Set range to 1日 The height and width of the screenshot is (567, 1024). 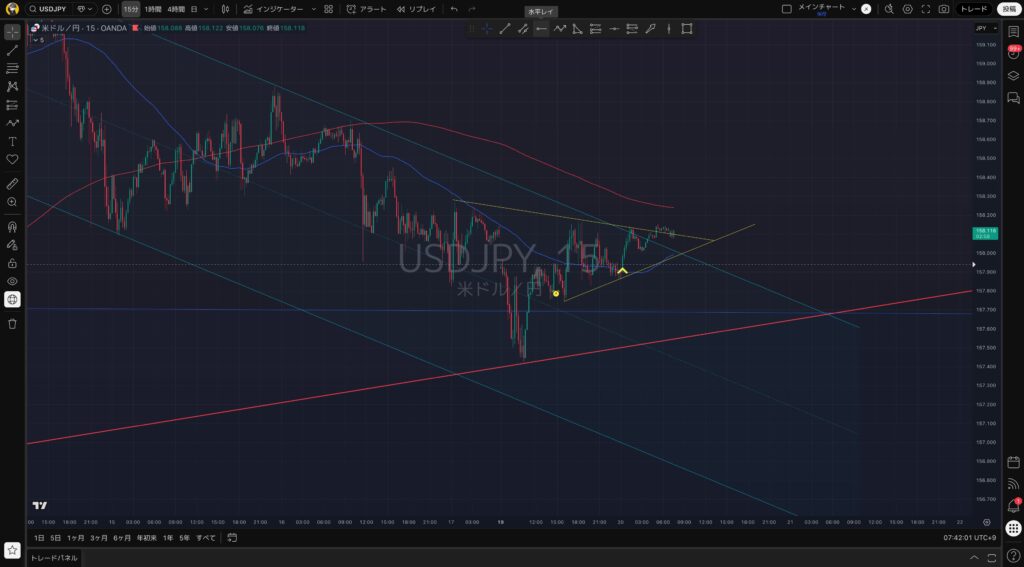39,538
